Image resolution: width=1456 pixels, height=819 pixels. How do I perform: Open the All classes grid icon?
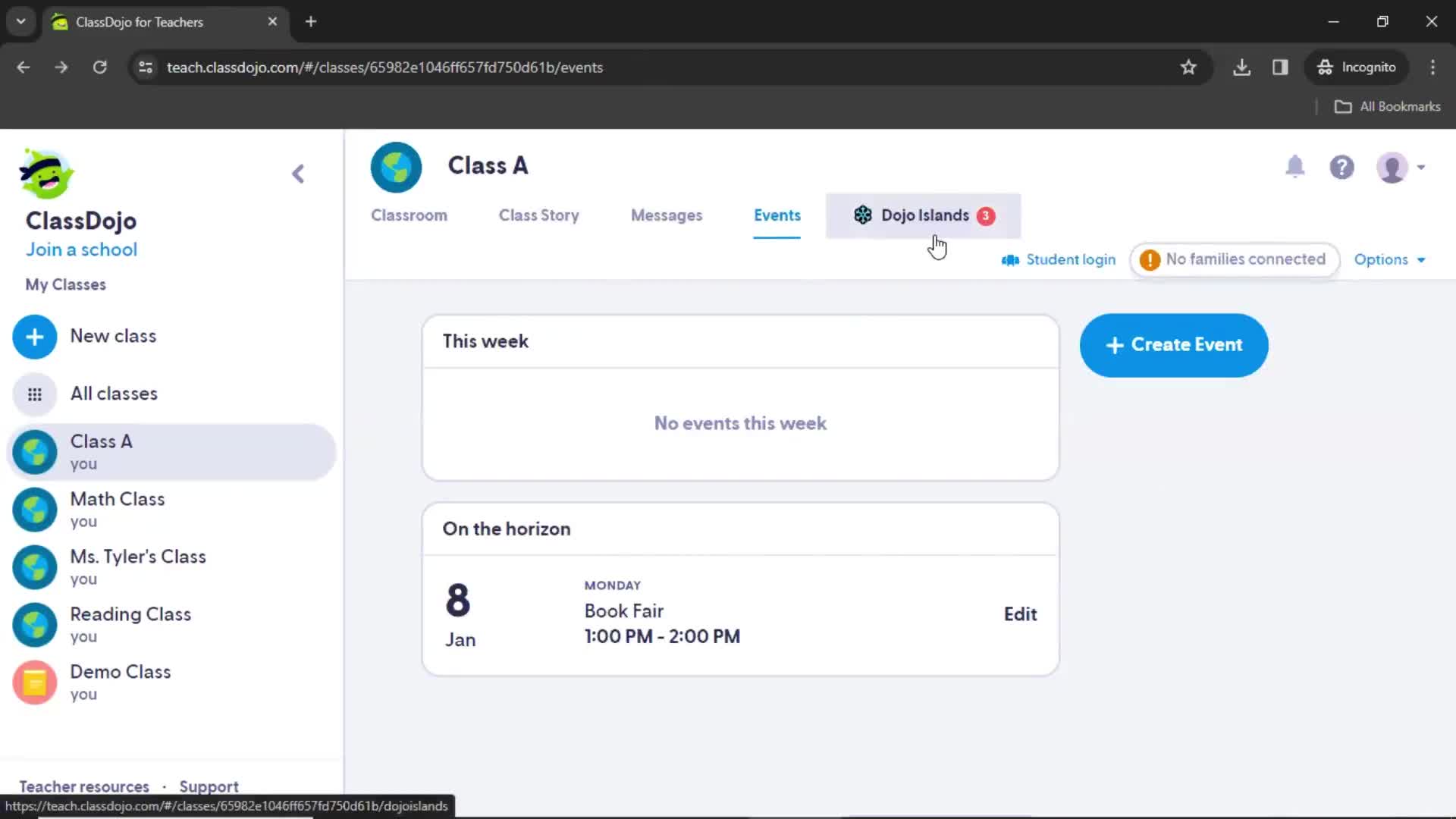pos(35,394)
